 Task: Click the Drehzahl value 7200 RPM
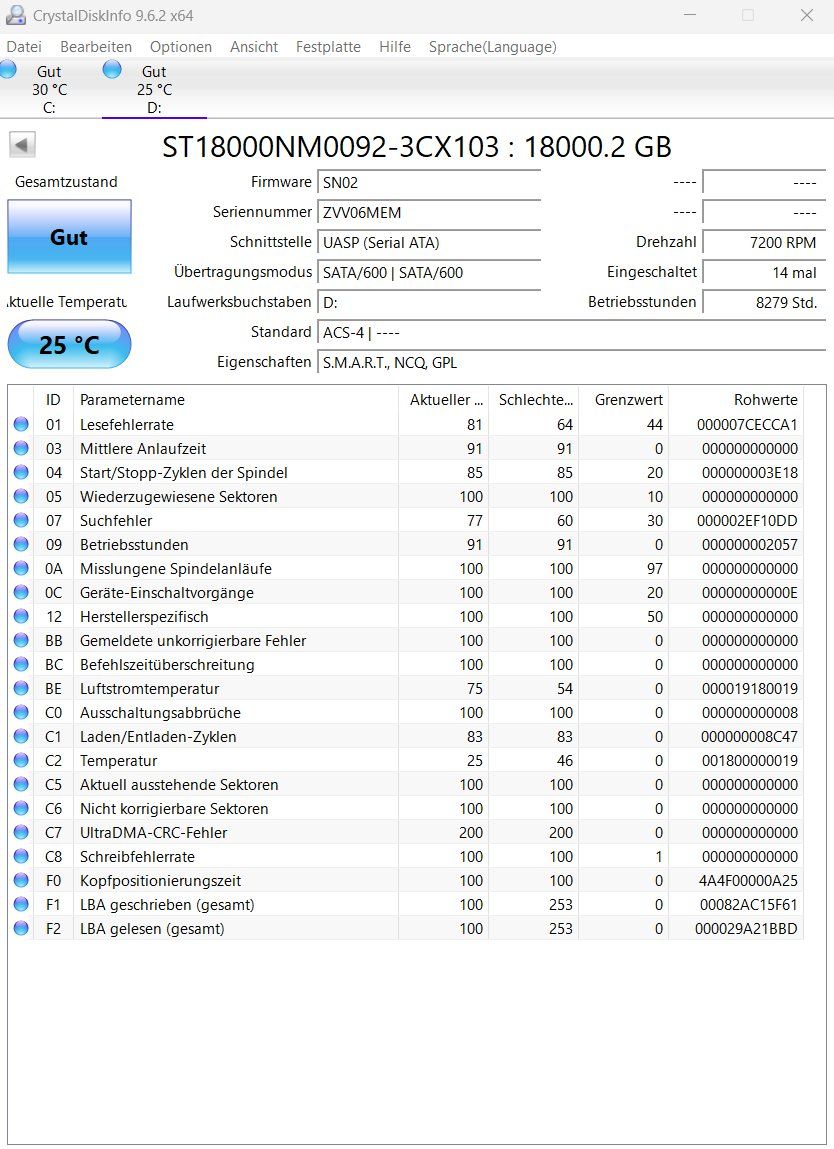764,243
